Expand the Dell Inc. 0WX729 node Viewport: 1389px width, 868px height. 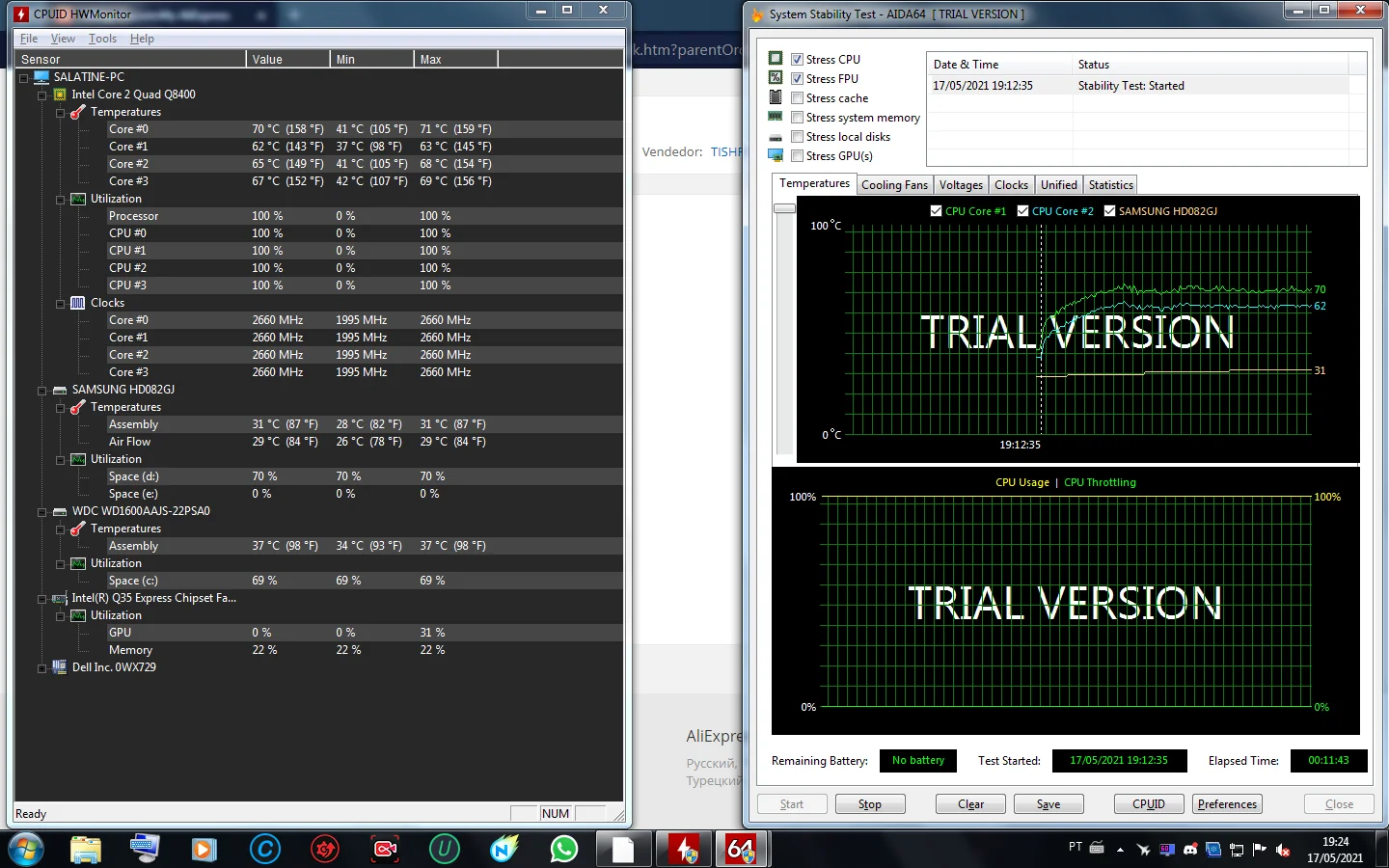click(x=41, y=668)
